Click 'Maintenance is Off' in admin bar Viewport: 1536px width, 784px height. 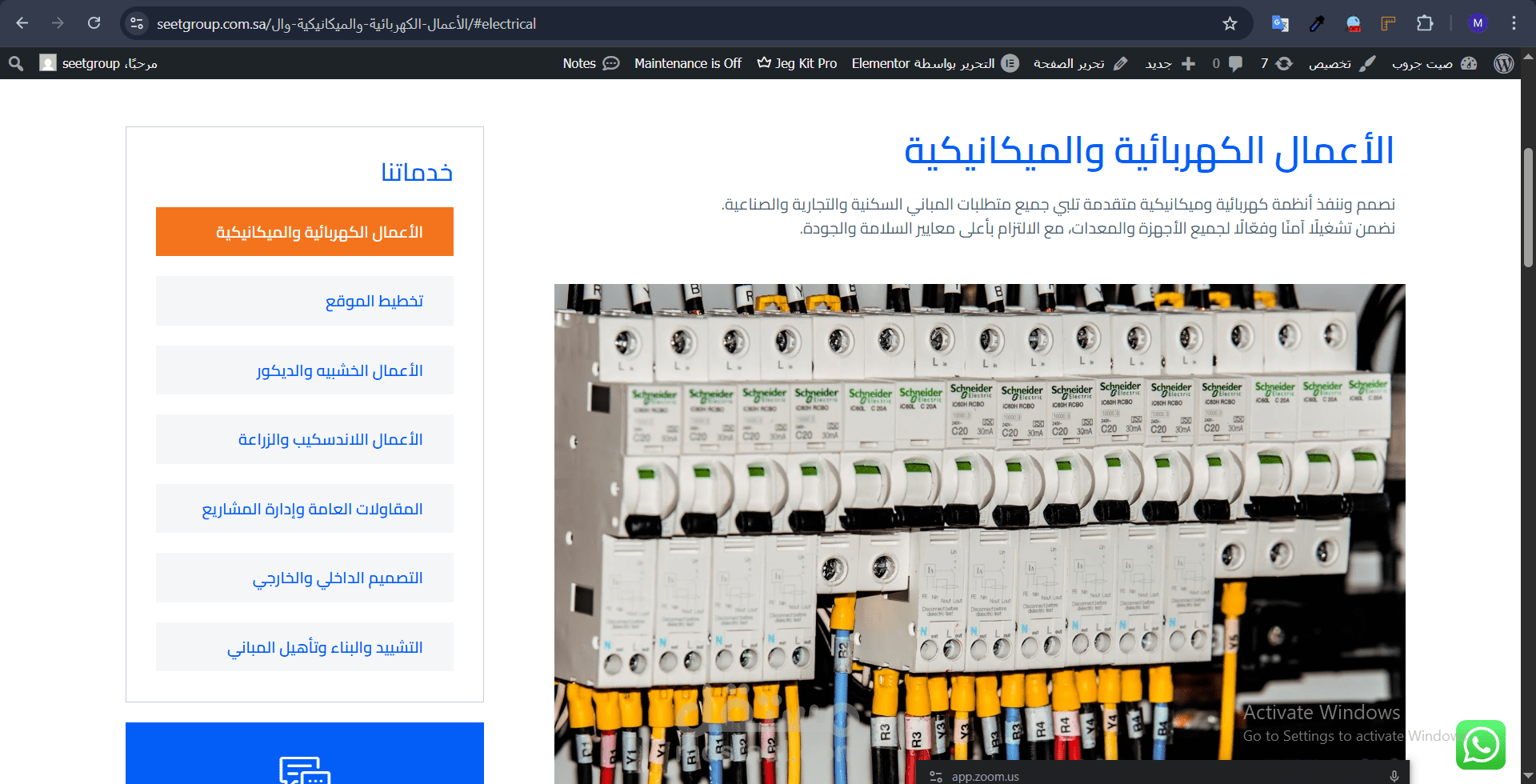tap(688, 63)
